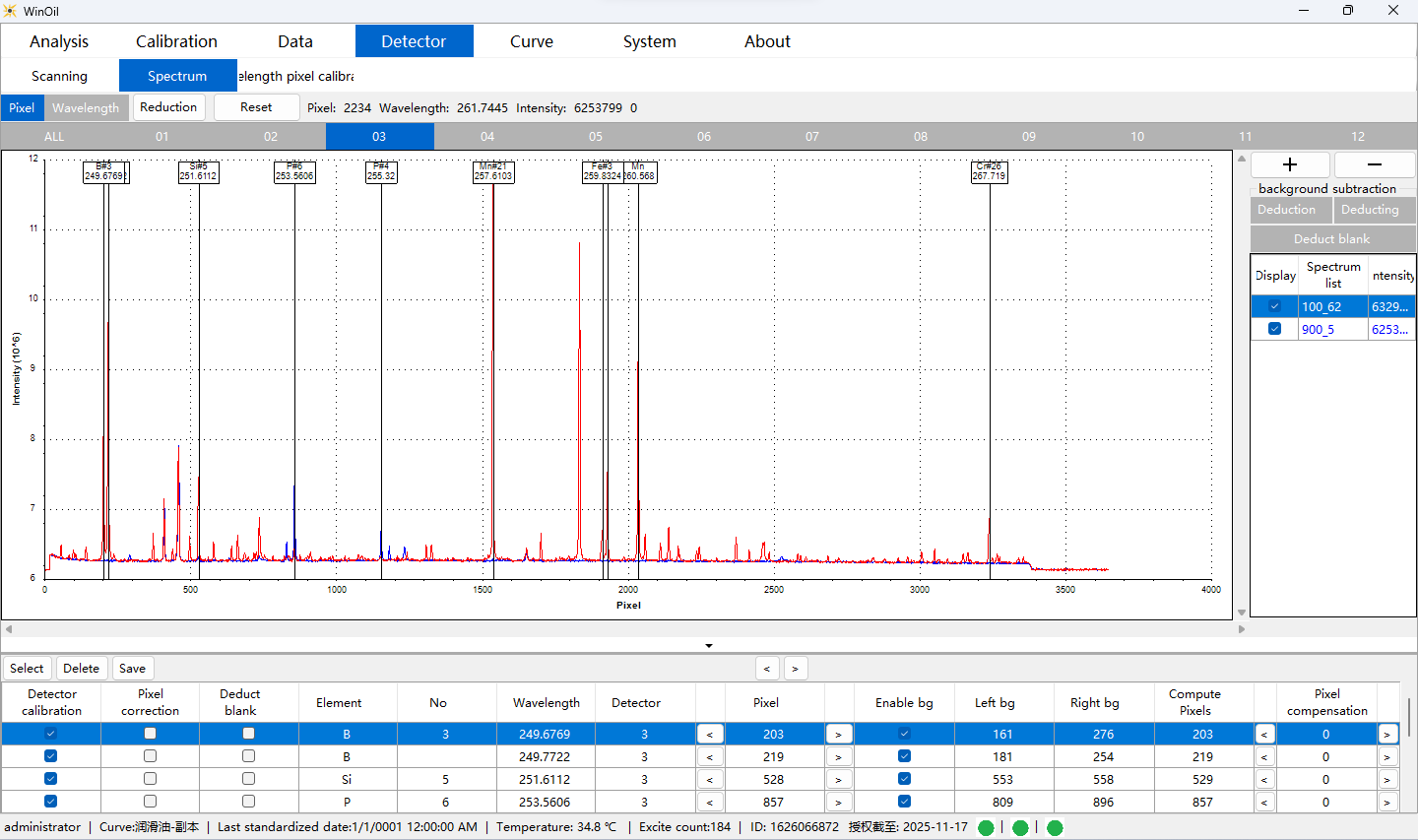
Task: Click the Reset button
Action: (256, 107)
